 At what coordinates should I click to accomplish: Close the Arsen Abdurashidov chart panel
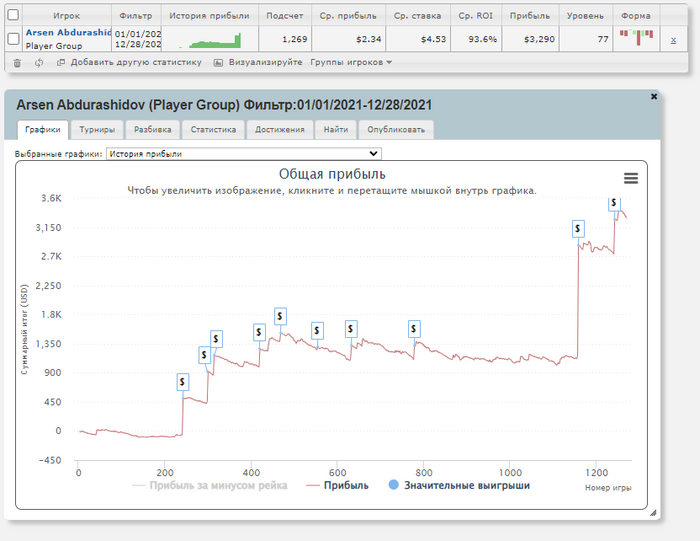pos(654,96)
